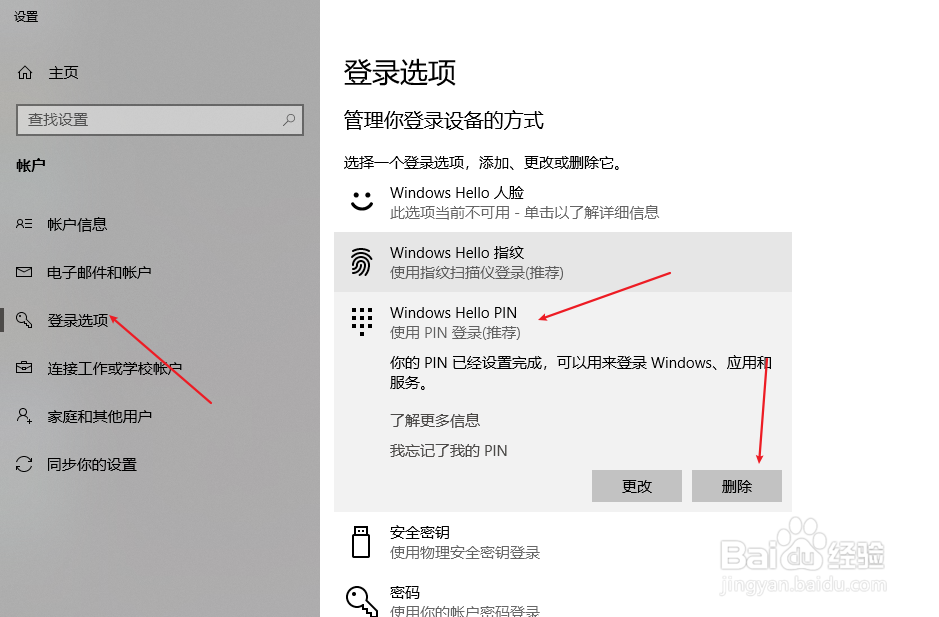Open 连接工作或学校帐户 page
Image resolution: width=939 pixels, height=617 pixels.
point(114,368)
